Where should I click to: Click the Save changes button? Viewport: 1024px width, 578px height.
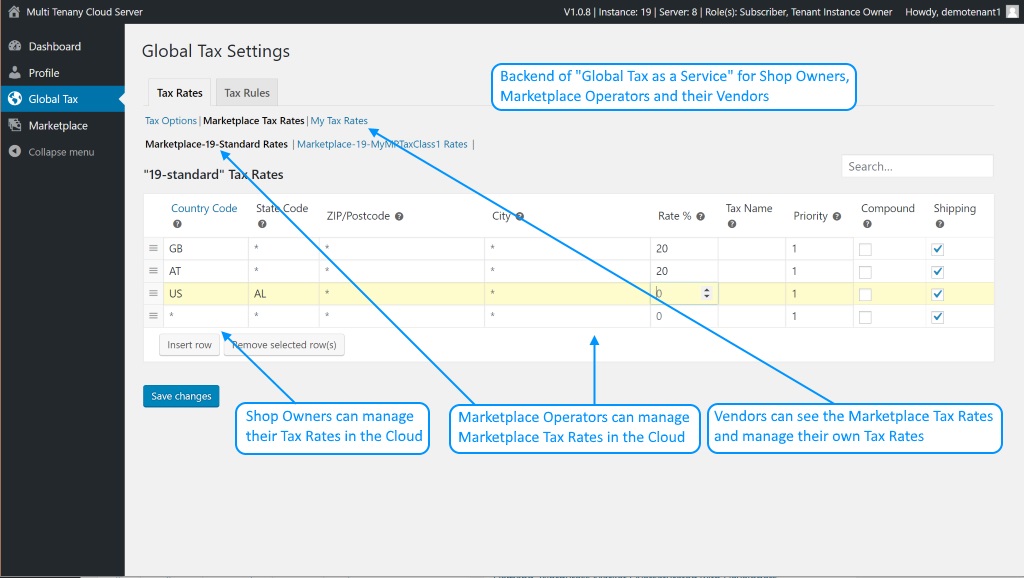pyautogui.click(x=181, y=396)
